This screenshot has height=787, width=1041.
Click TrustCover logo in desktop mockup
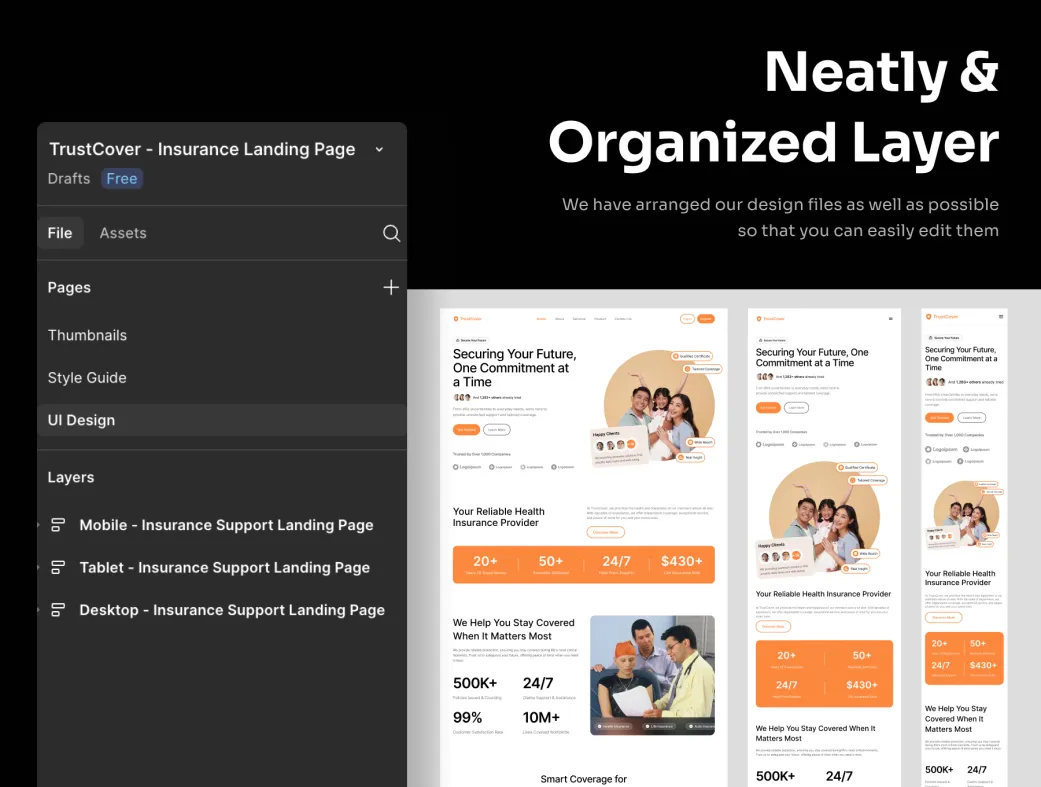(467, 319)
